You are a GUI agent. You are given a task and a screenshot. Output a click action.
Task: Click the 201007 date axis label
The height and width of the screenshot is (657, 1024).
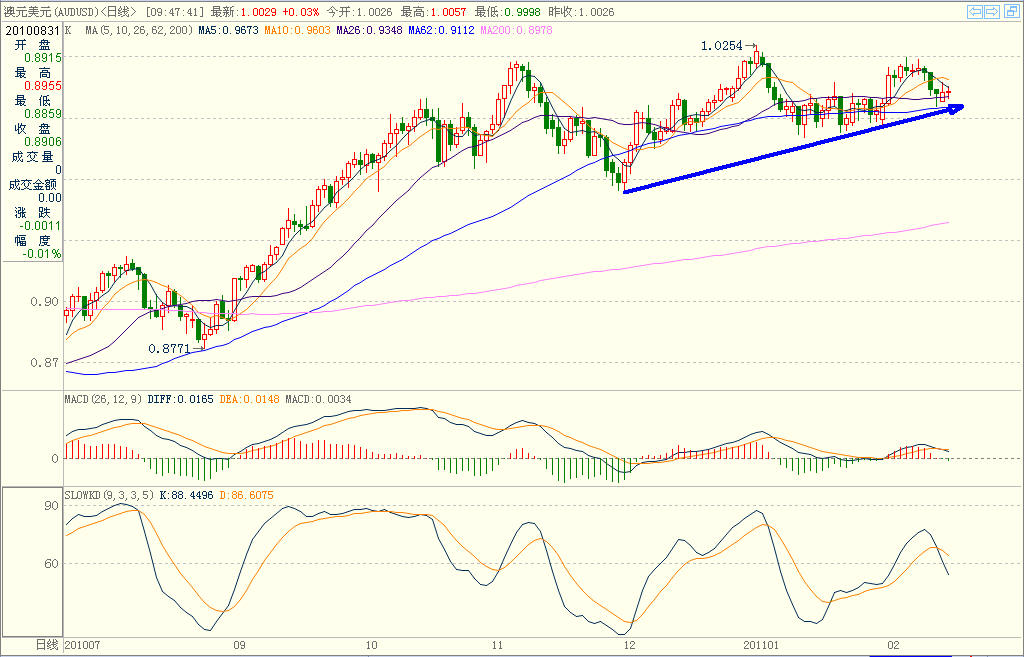point(82,645)
